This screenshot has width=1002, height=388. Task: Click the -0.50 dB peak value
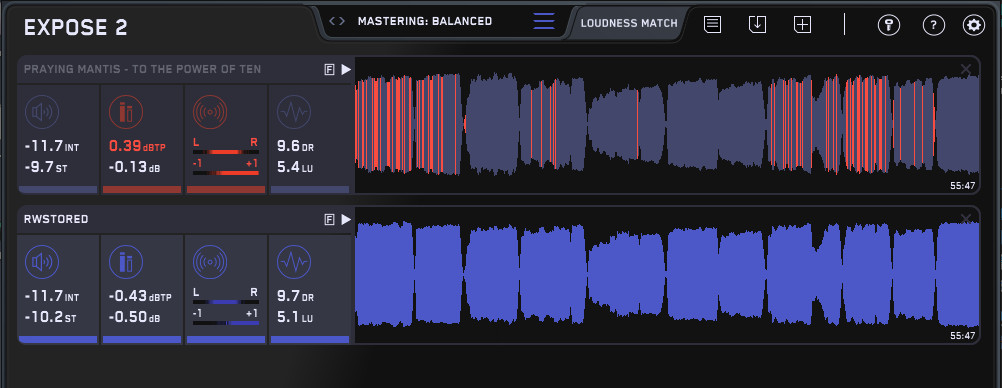pyautogui.click(x=135, y=318)
